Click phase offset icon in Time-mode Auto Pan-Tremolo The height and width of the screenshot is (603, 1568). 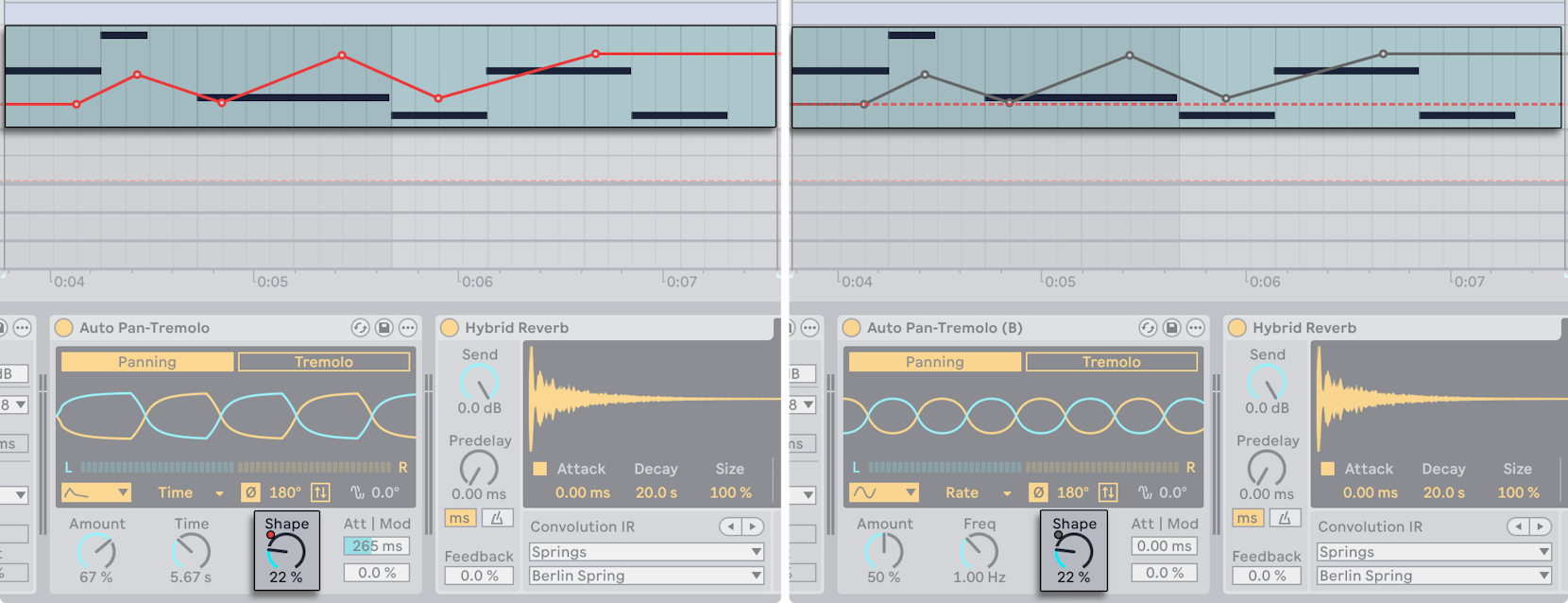[x=358, y=492]
